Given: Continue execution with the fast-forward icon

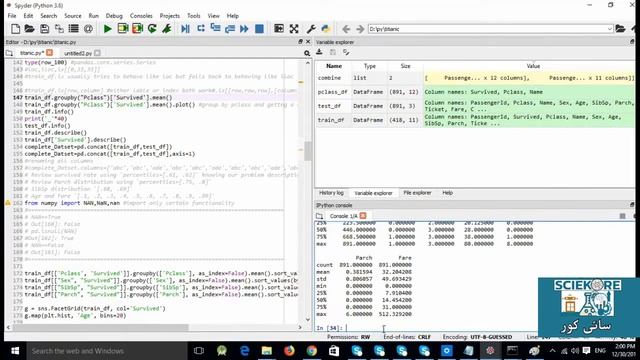Looking at the screenshot, I should tap(244, 29).
